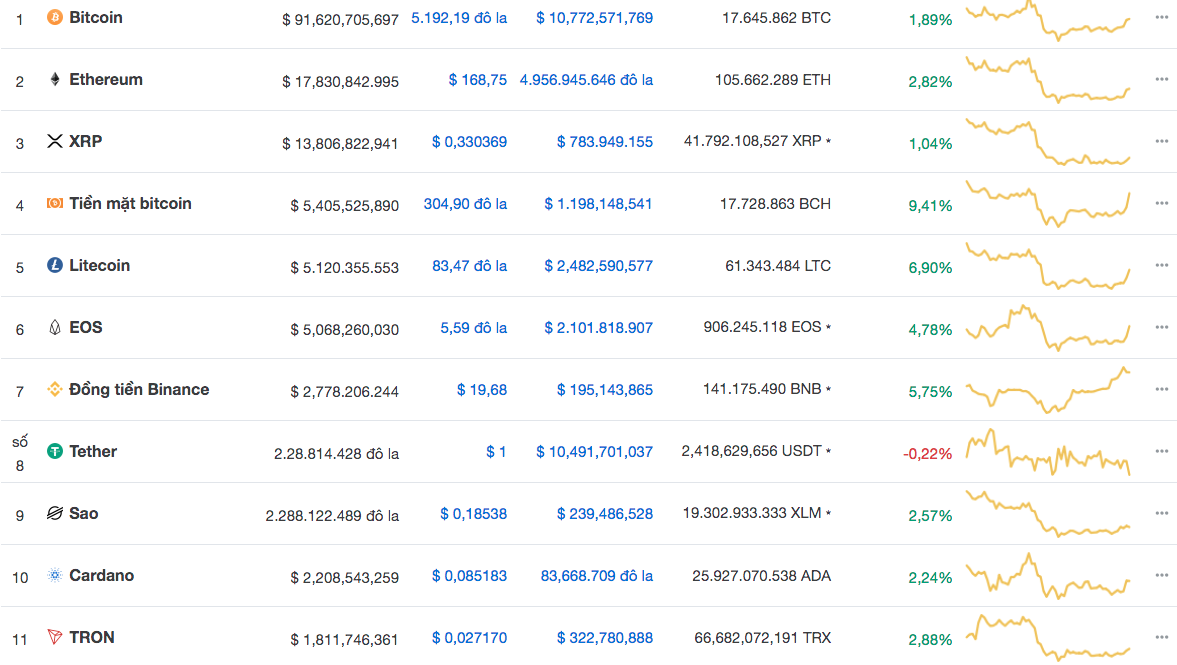Open the three-dot menu in Ethereum row
The width and height of the screenshot is (1177, 665).
(1161, 79)
